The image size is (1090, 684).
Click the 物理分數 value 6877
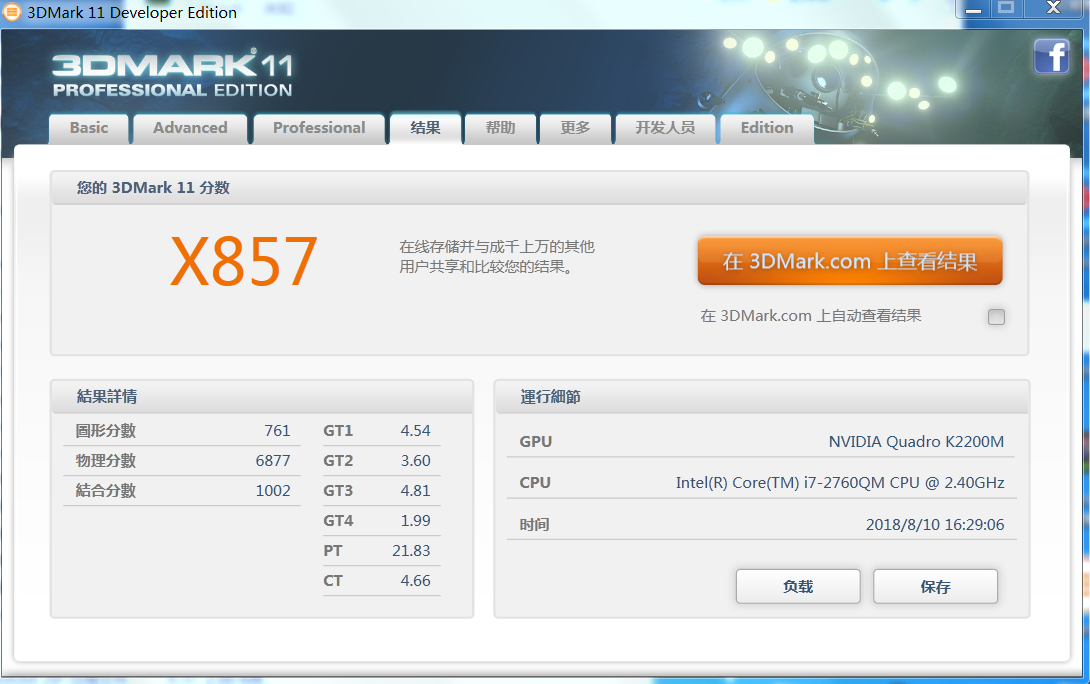point(272,461)
